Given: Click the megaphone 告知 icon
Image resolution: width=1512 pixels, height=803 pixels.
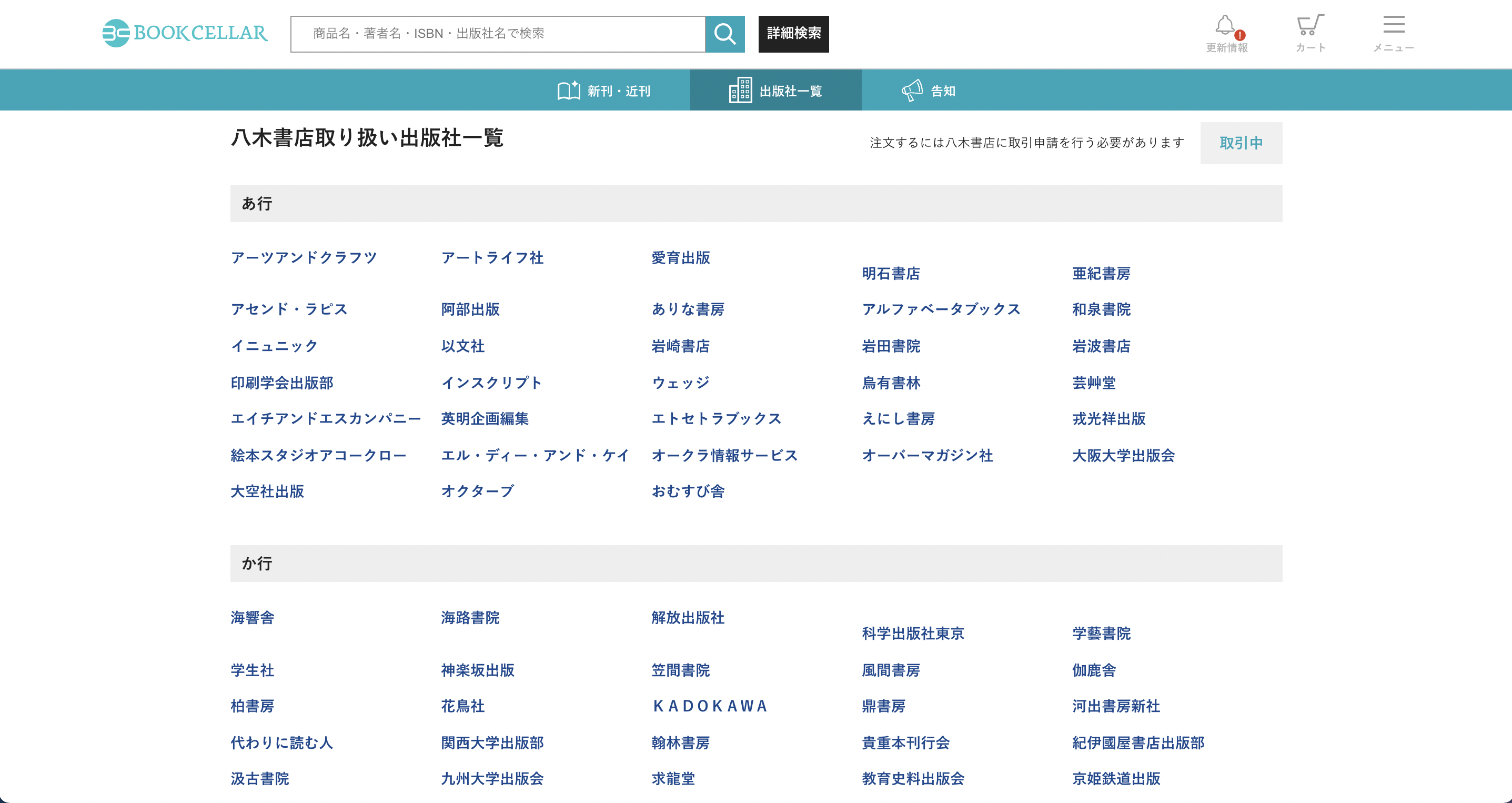Looking at the screenshot, I should coord(912,91).
